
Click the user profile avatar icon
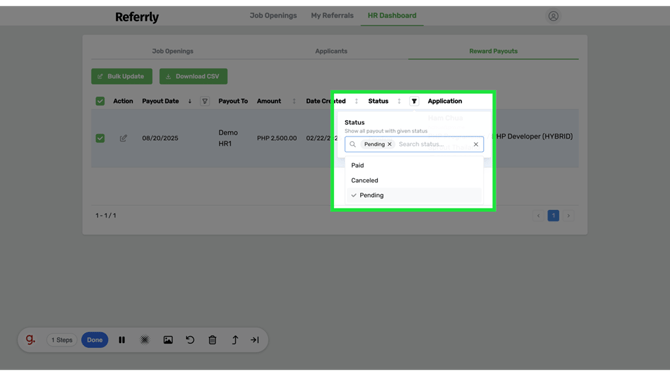pos(553,16)
